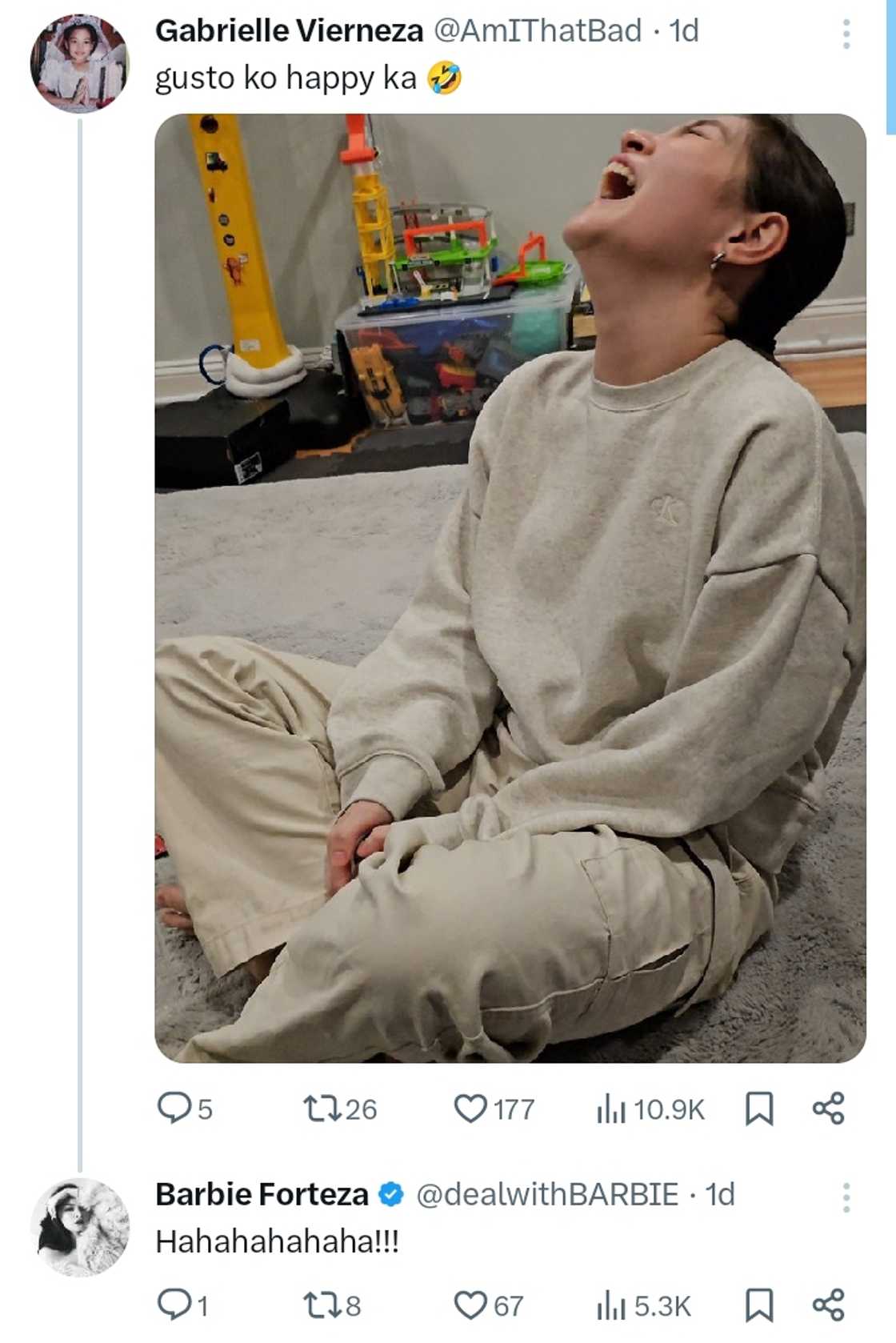Click the Barbie Forteza display name
This screenshot has width=896, height=1343.
tap(262, 1194)
